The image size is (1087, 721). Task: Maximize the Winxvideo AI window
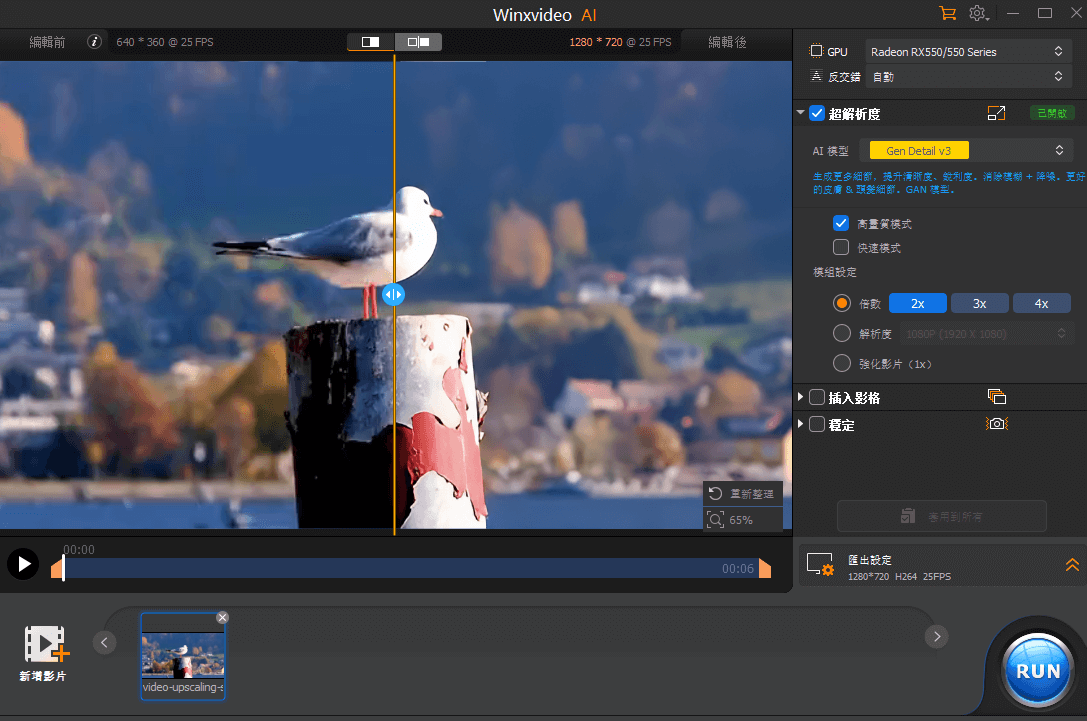1045,13
